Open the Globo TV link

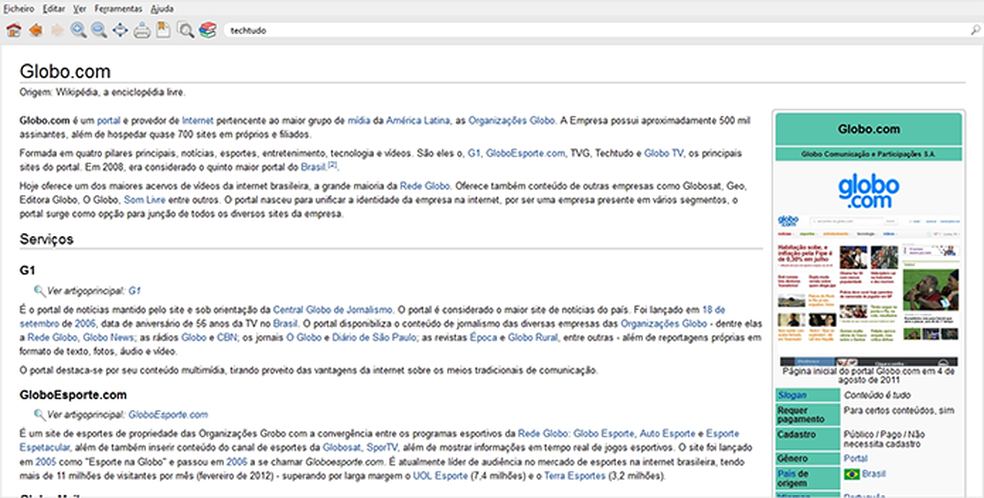(x=663, y=153)
